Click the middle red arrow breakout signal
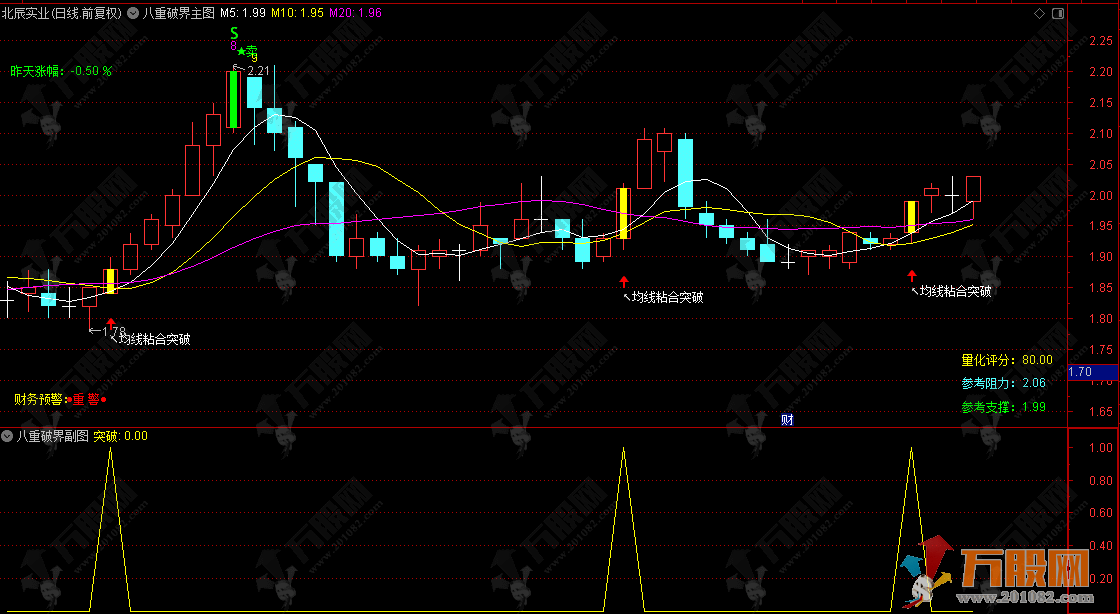This screenshot has height=614, width=1120. (624, 282)
